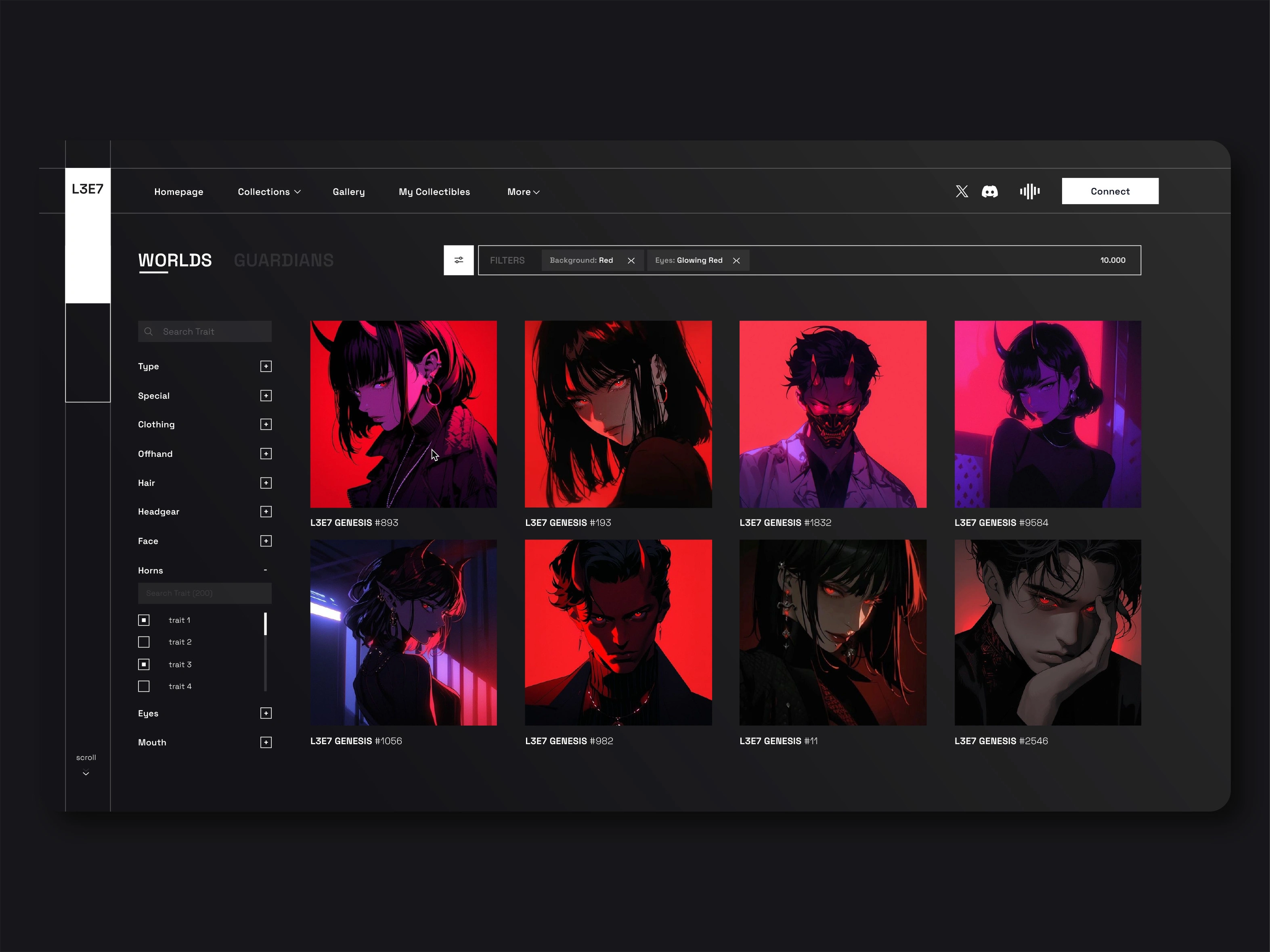
Task: Open L3E7 GENESIS #1832 thumbnail
Action: (x=832, y=414)
